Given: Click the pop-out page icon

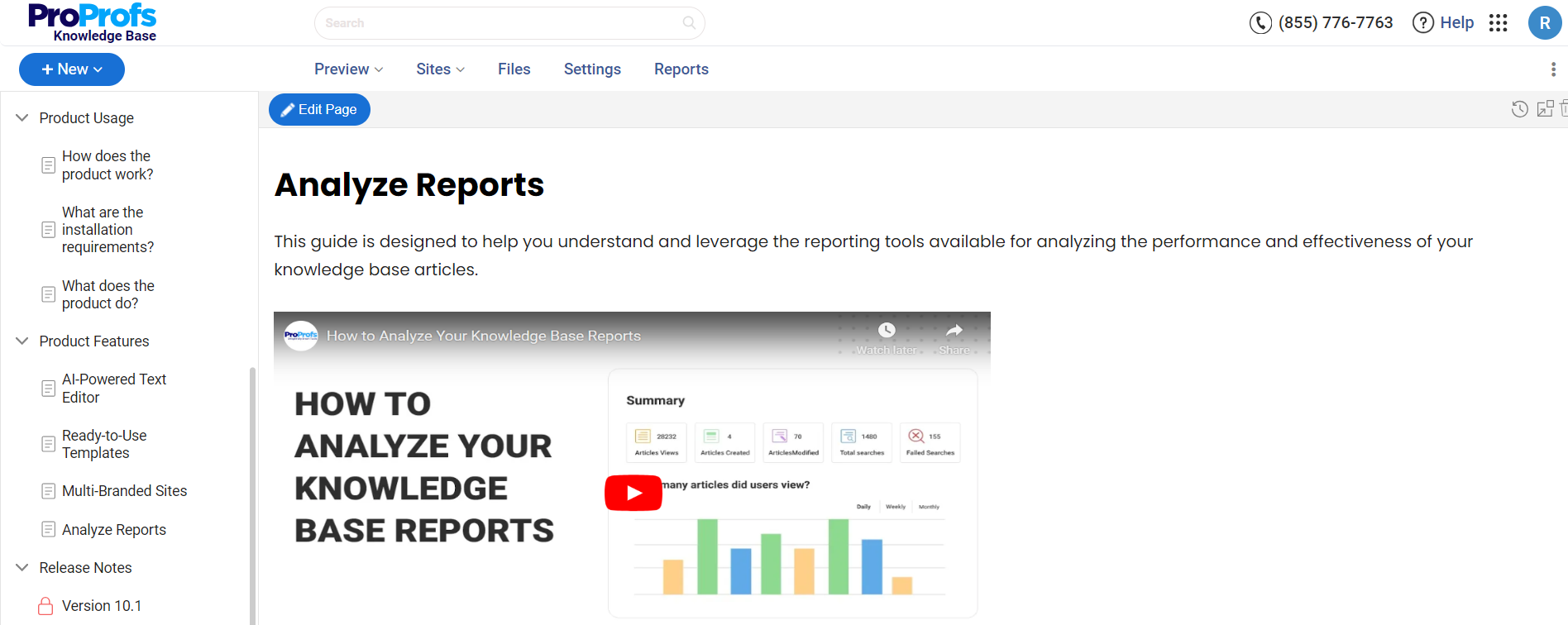Looking at the screenshot, I should 1545,109.
